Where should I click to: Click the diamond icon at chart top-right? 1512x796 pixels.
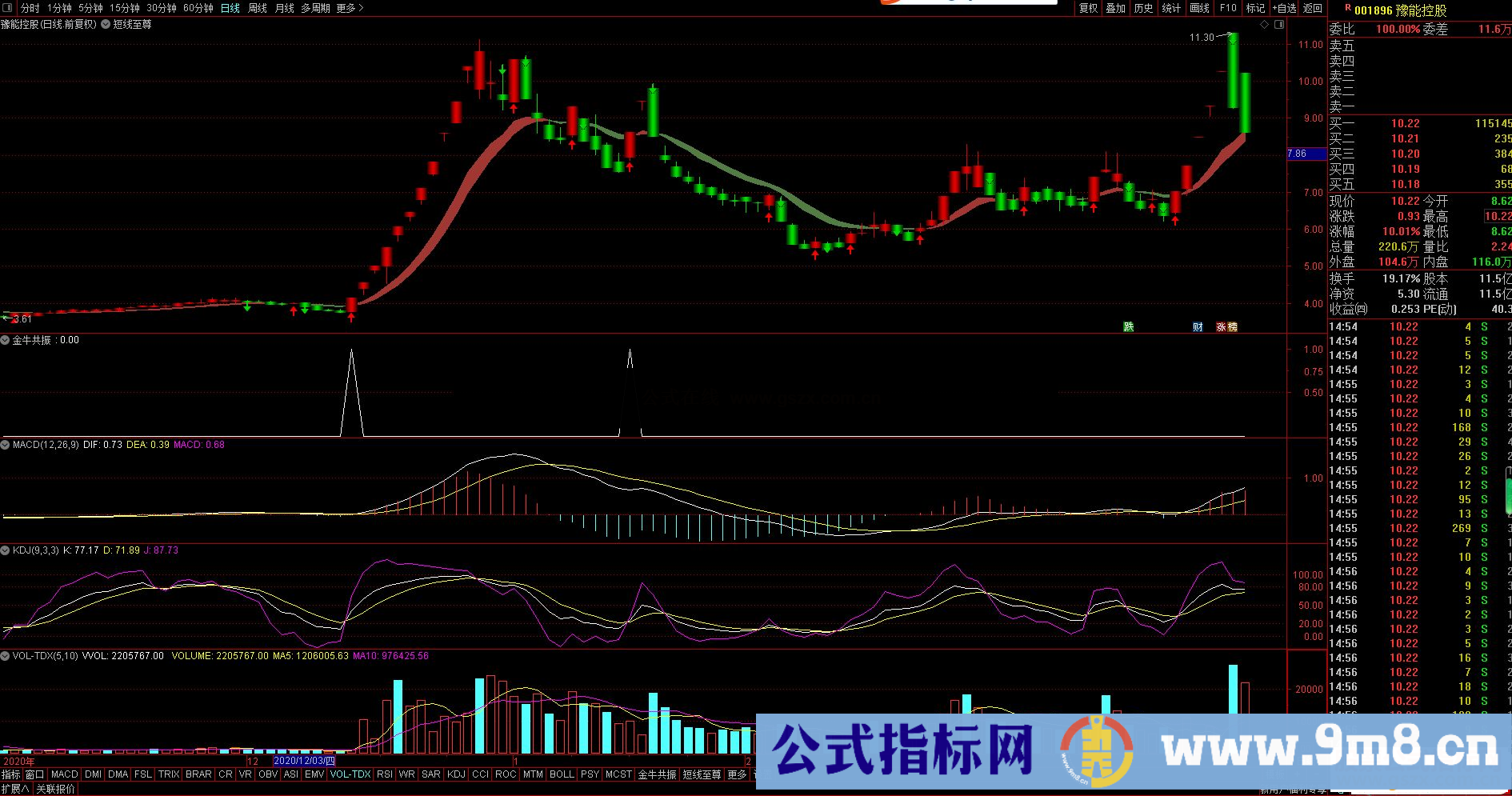(x=1265, y=25)
